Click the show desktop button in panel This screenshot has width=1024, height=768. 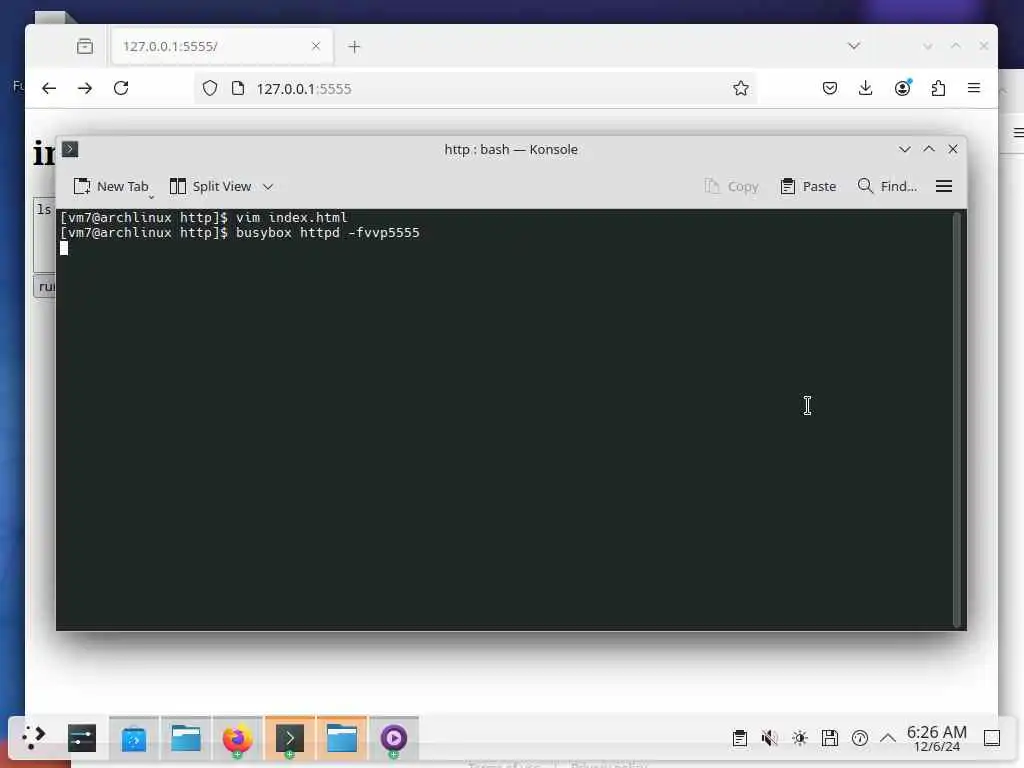pyautogui.click(x=992, y=738)
